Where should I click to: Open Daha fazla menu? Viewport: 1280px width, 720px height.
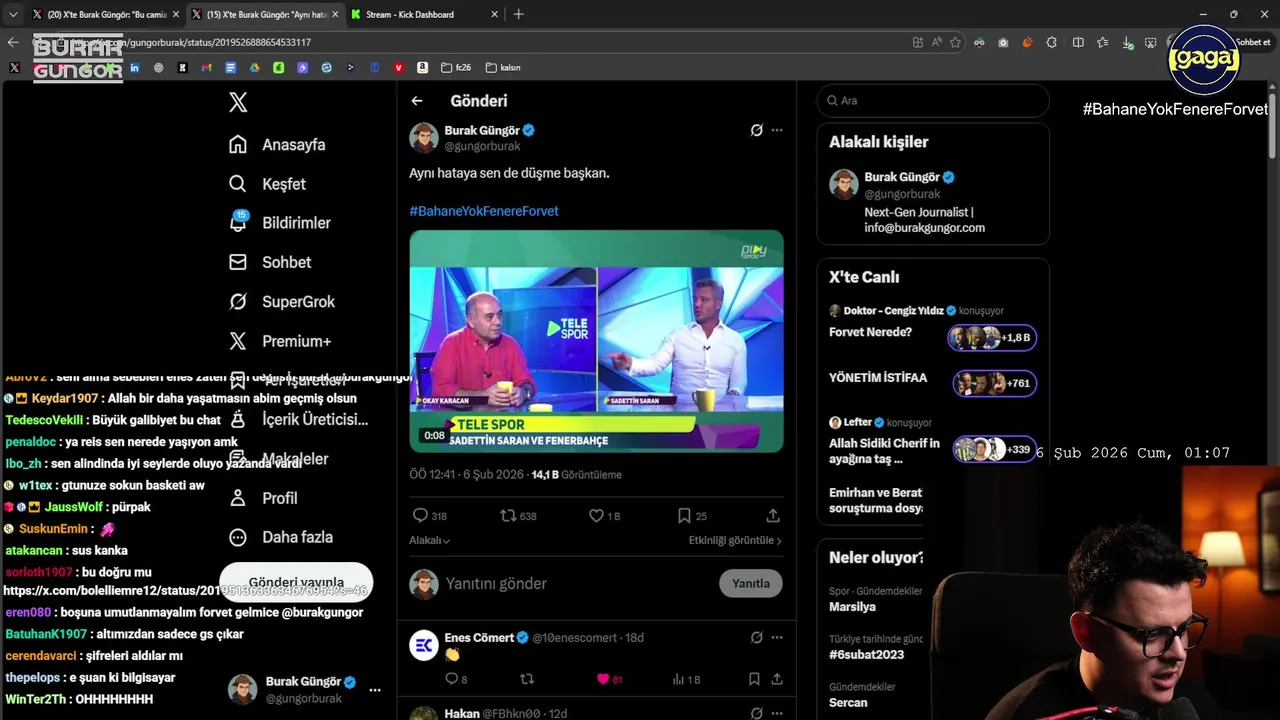pos(280,537)
